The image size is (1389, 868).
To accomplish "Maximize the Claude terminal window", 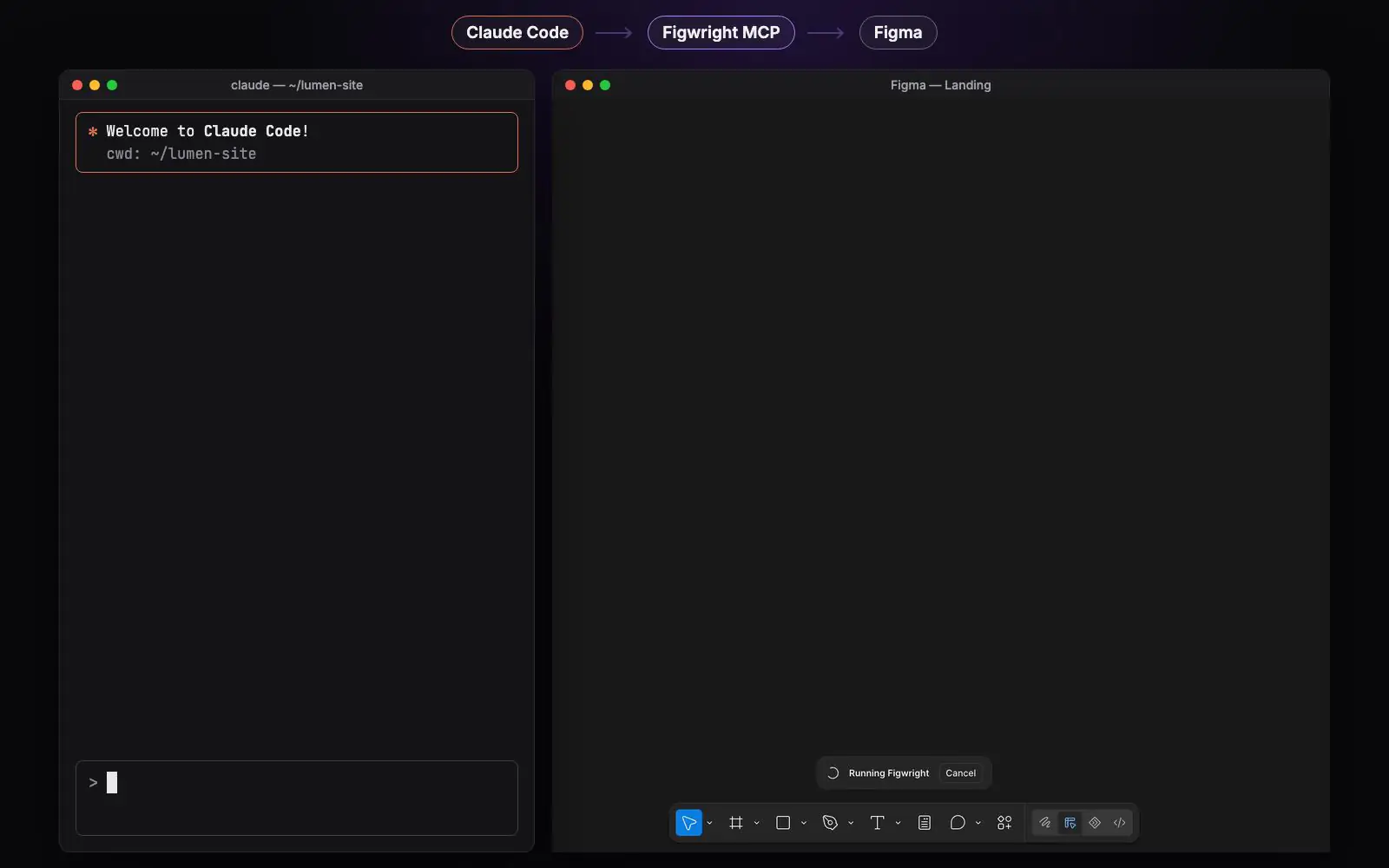I will (x=112, y=85).
